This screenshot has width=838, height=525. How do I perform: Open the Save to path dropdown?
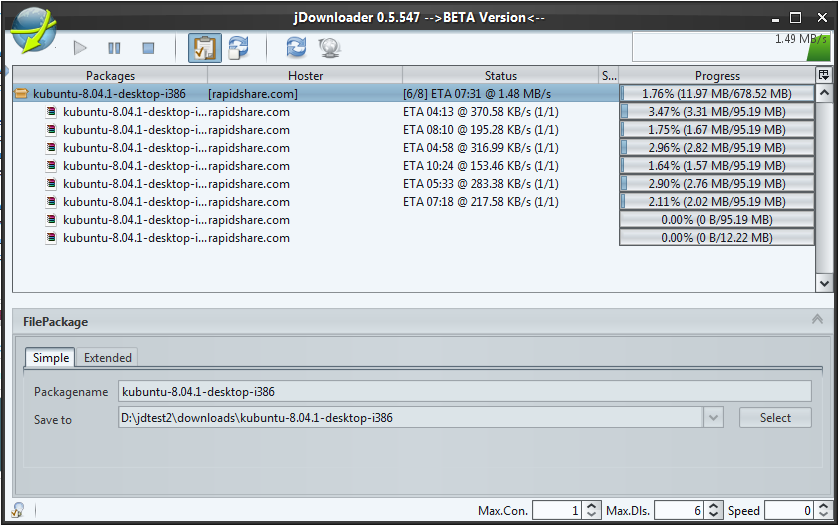click(x=713, y=418)
